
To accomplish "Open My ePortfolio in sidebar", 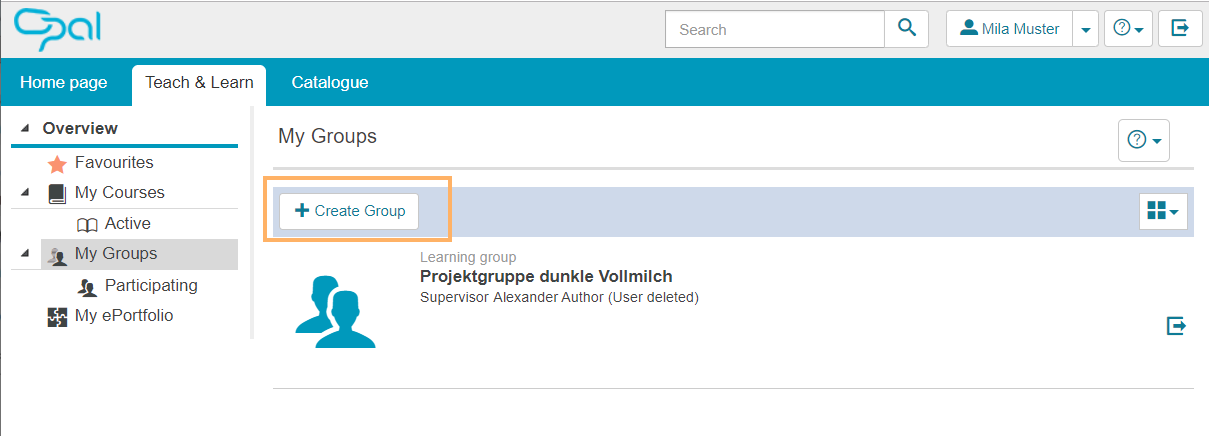I will [124, 315].
